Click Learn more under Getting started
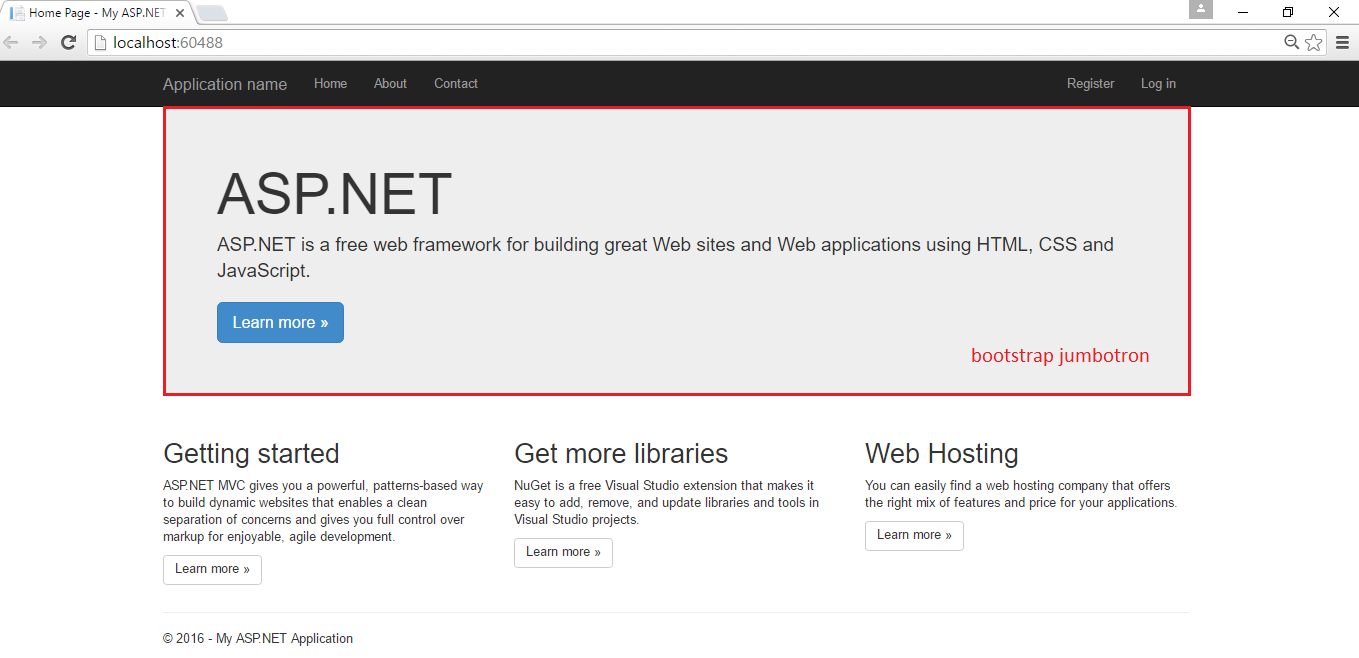Viewport: 1359px width, 658px height. pos(212,569)
